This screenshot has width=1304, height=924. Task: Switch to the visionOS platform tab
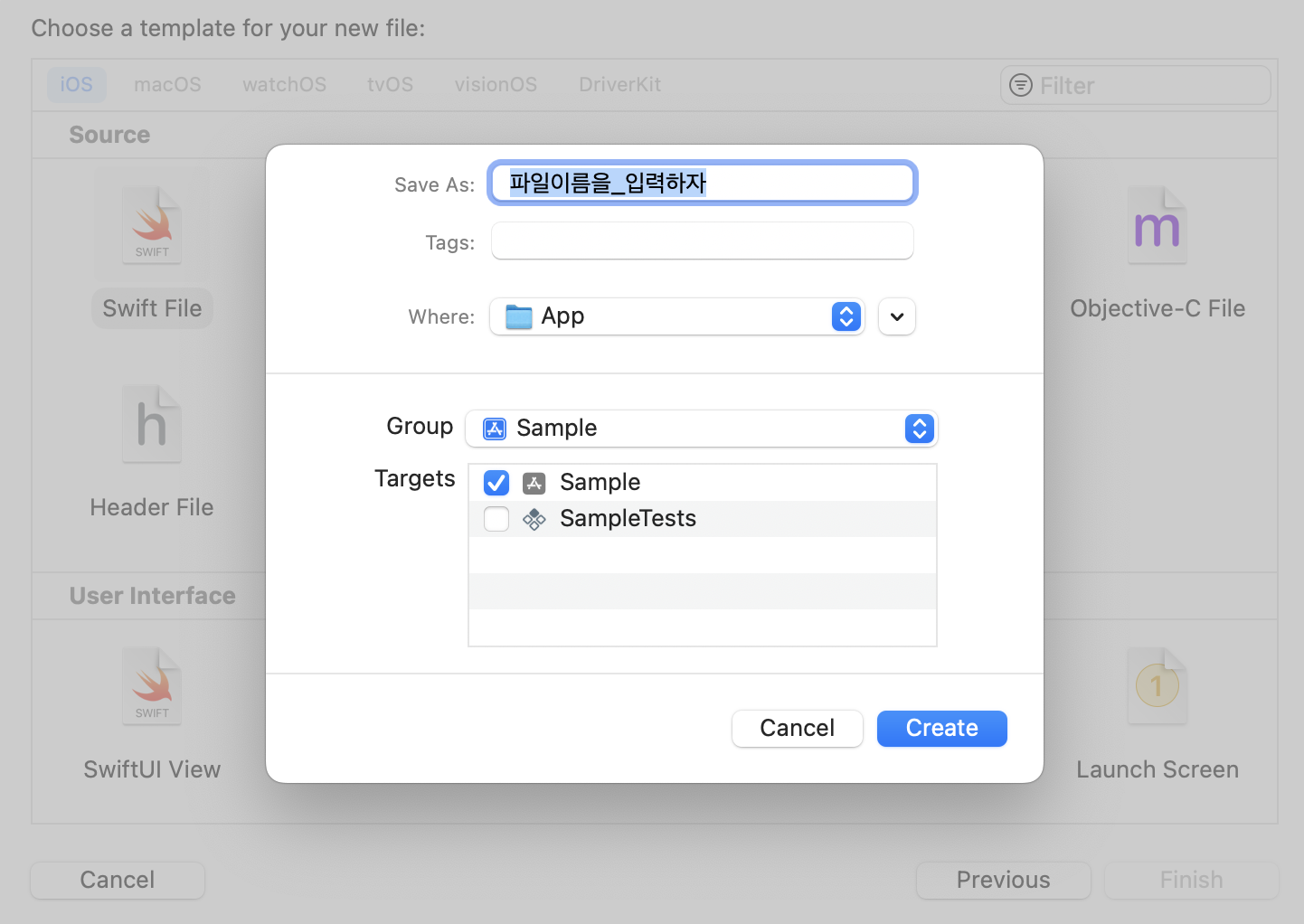(x=496, y=85)
